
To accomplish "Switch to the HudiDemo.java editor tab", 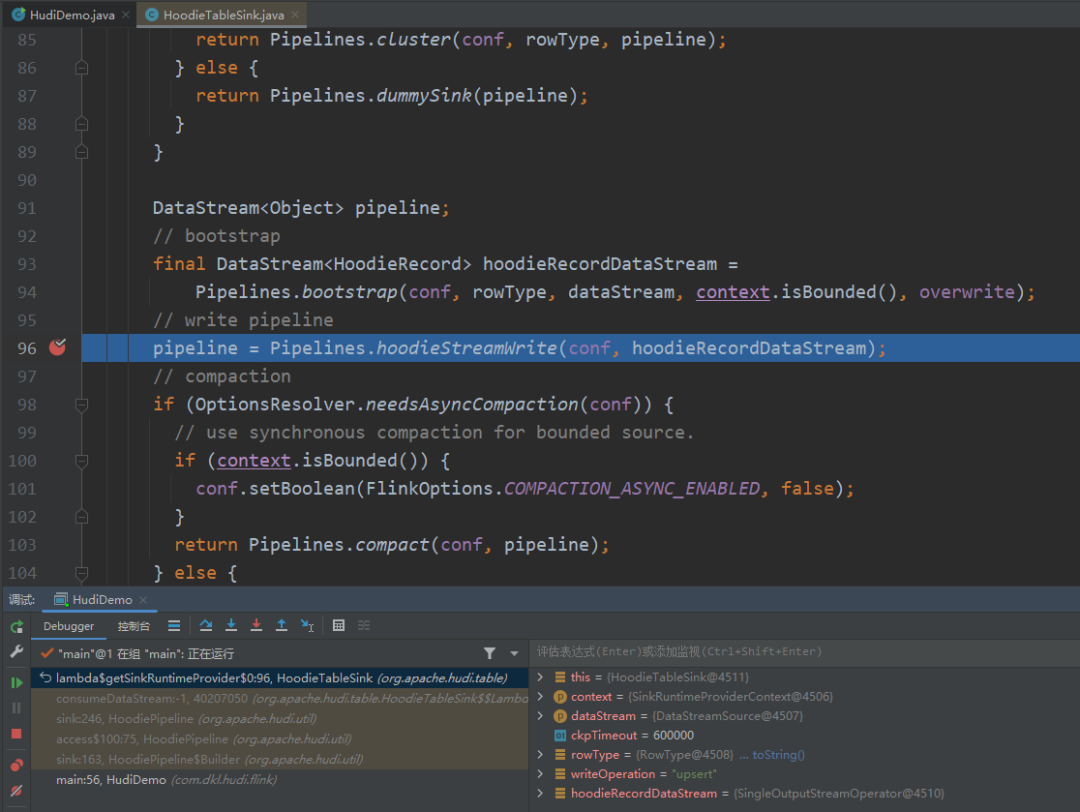I will [69, 15].
